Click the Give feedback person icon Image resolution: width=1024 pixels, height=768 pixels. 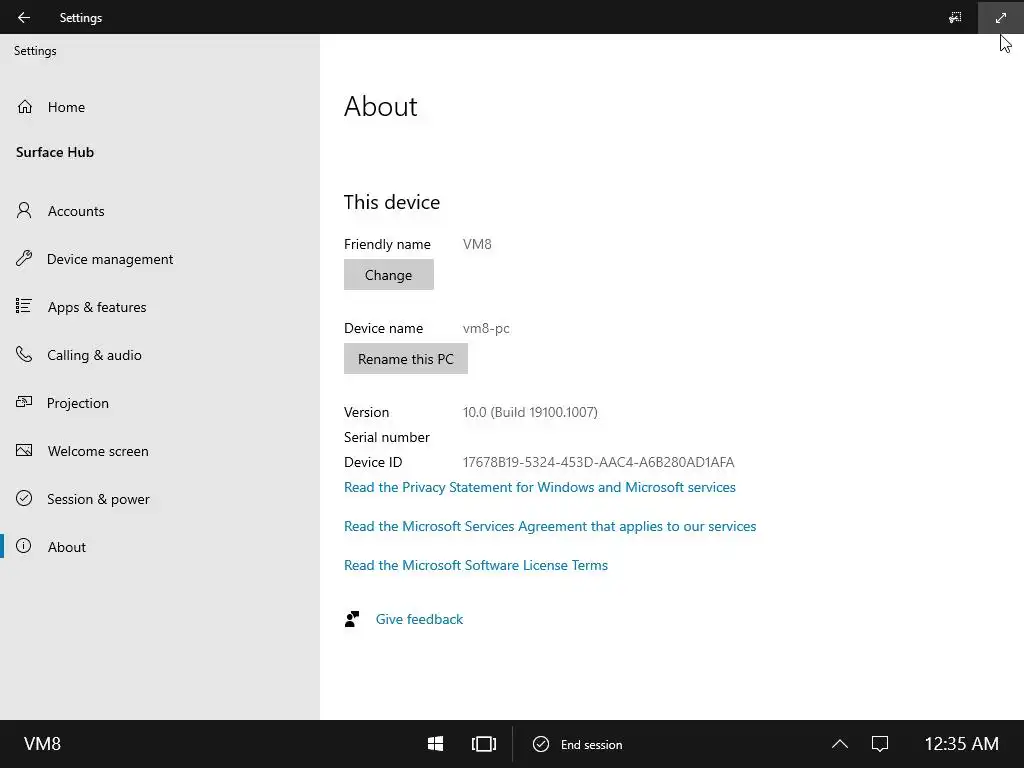[x=352, y=619]
